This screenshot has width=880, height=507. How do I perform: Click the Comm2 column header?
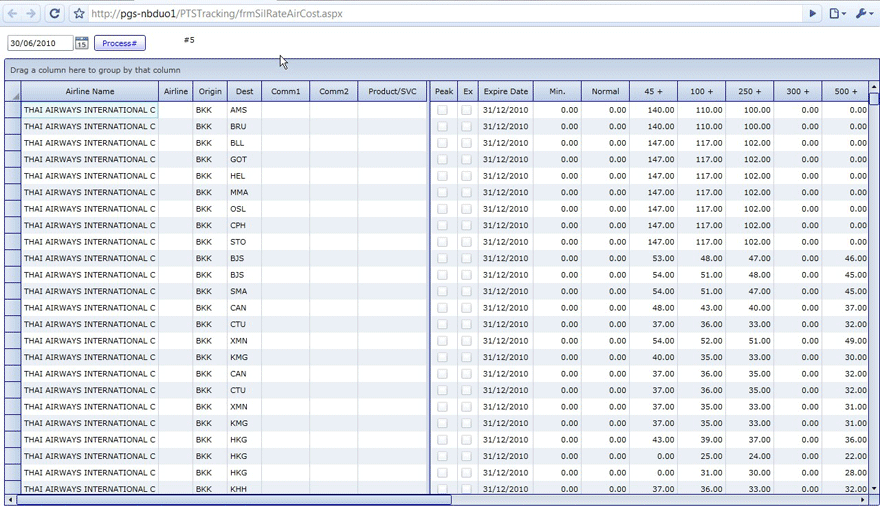coord(333,91)
